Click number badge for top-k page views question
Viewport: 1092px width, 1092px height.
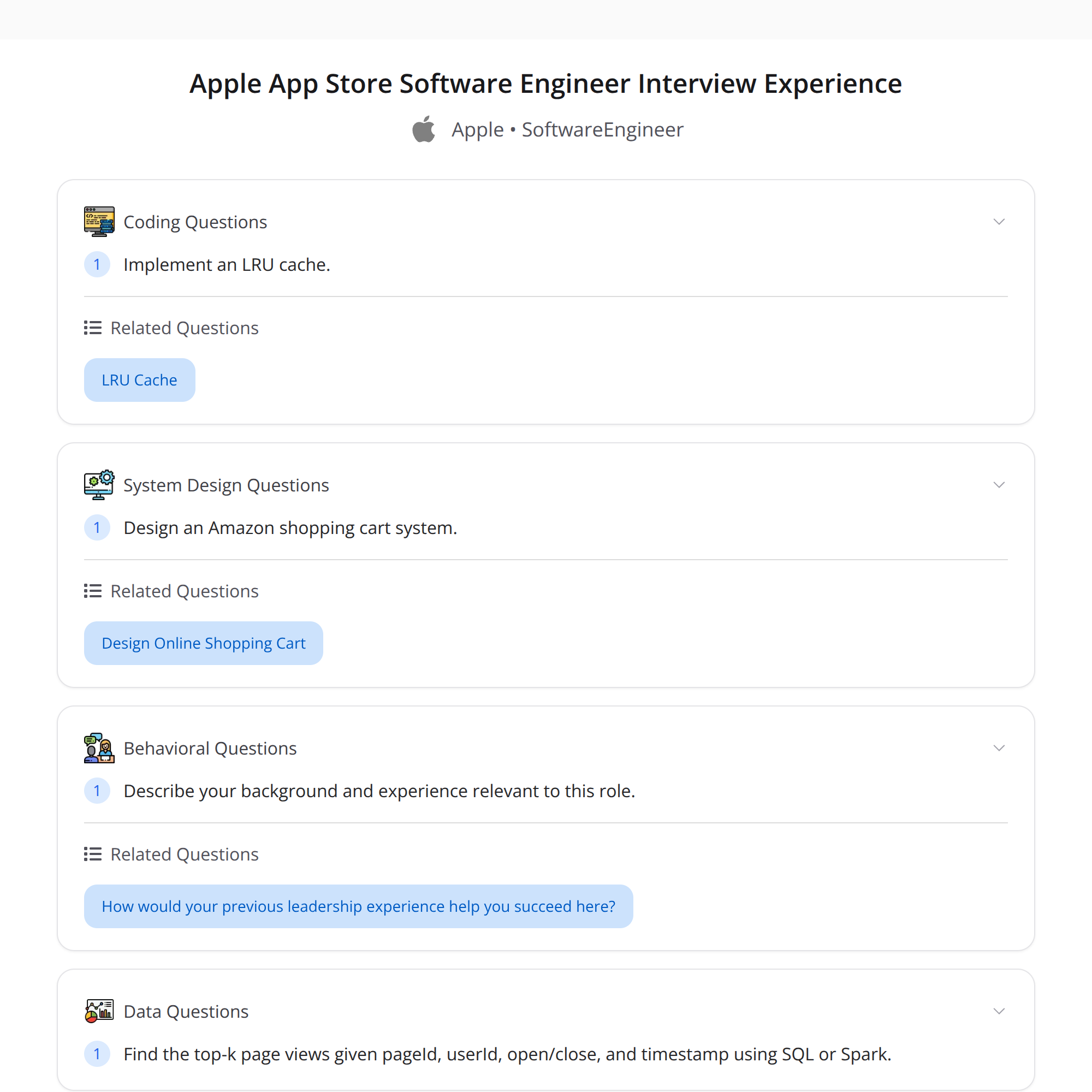(x=97, y=1054)
